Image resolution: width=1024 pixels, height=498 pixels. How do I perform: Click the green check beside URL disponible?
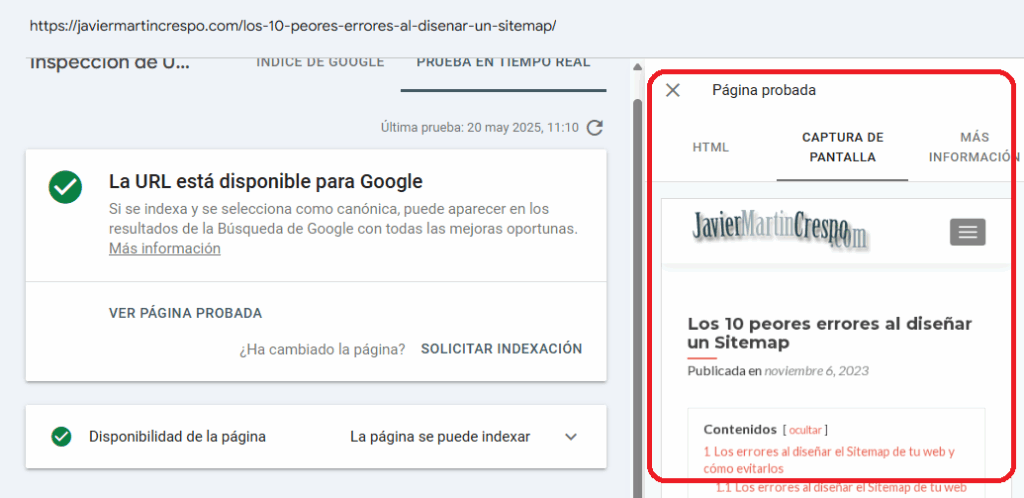[x=65, y=187]
